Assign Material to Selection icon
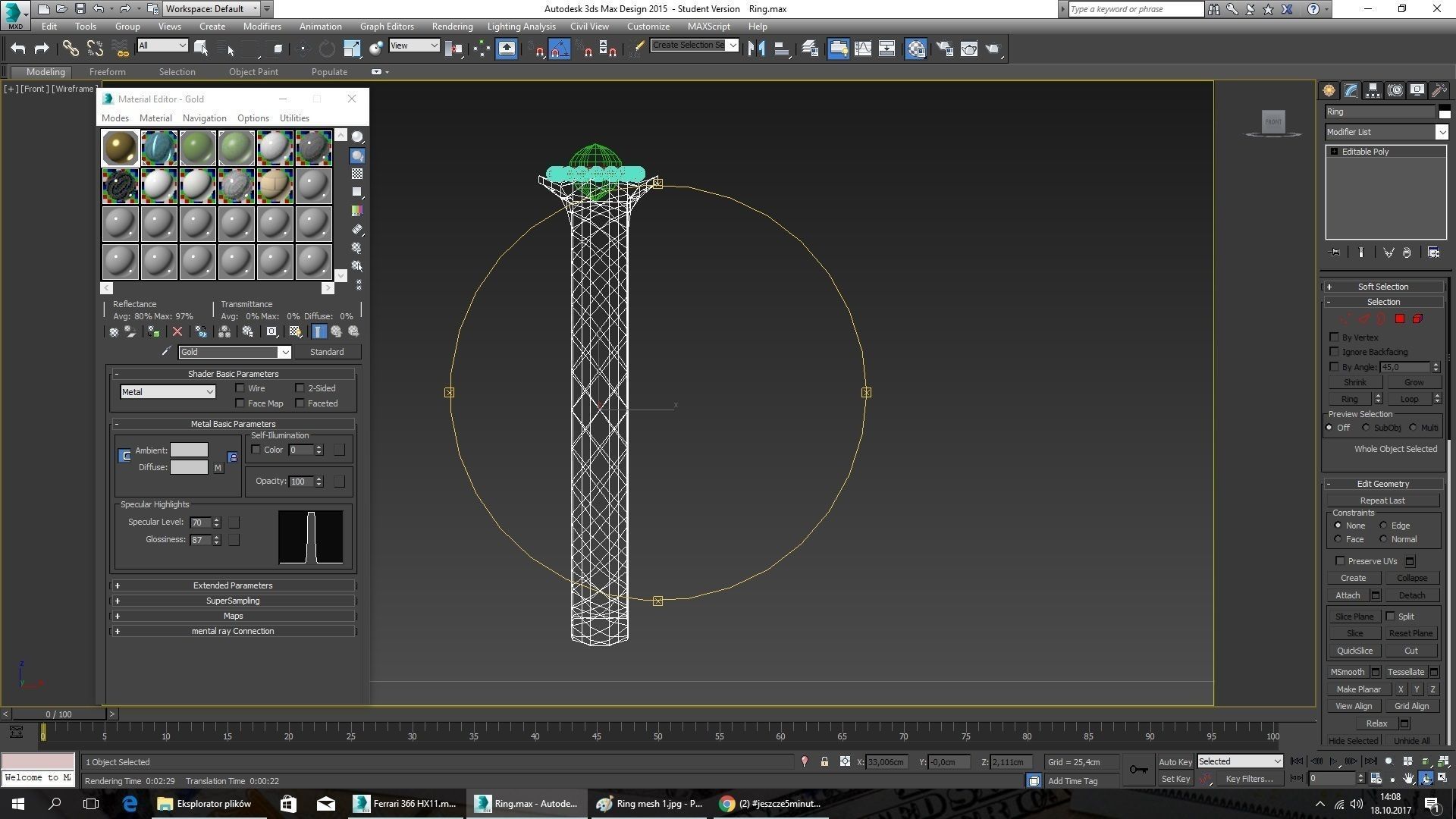The width and height of the screenshot is (1456, 819). click(x=153, y=331)
